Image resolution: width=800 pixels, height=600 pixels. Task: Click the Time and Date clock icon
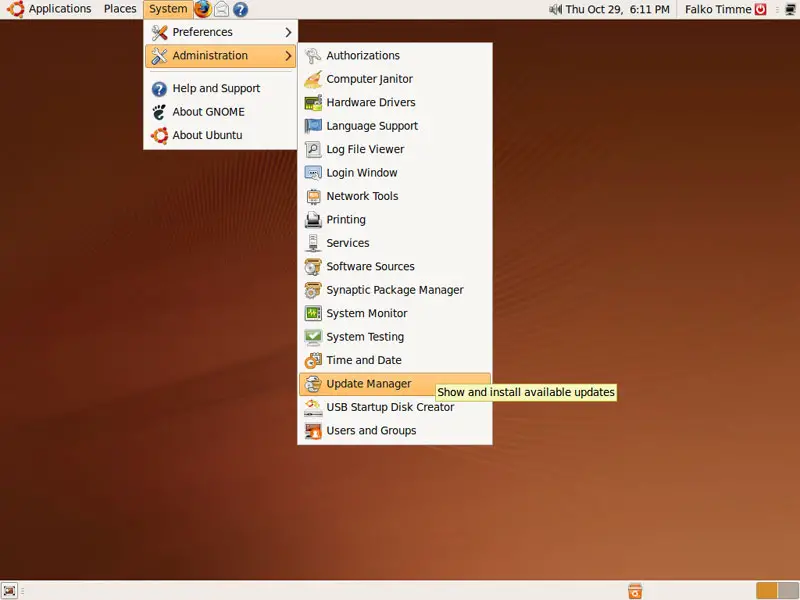click(x=313, y=361)
